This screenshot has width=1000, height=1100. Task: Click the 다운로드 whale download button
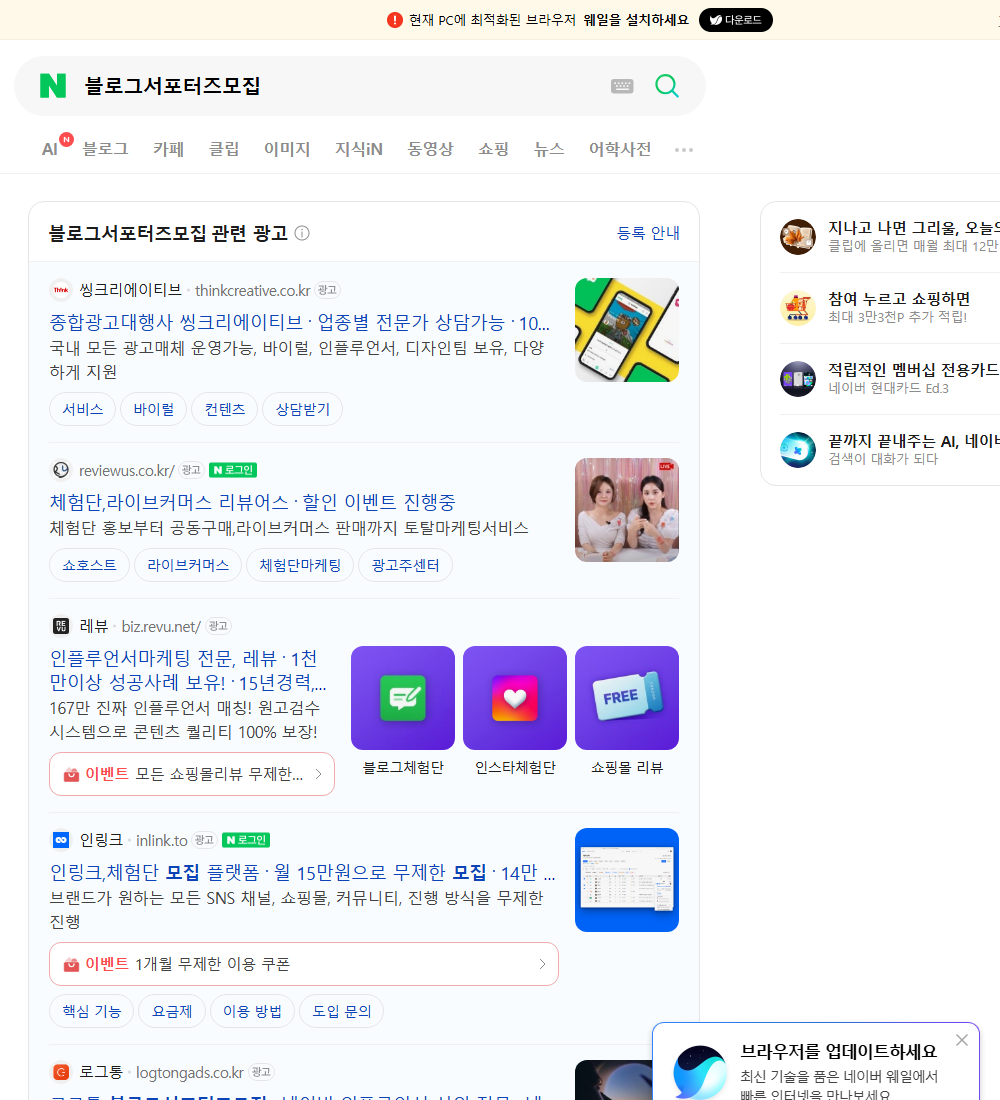(x=735, y=20)
